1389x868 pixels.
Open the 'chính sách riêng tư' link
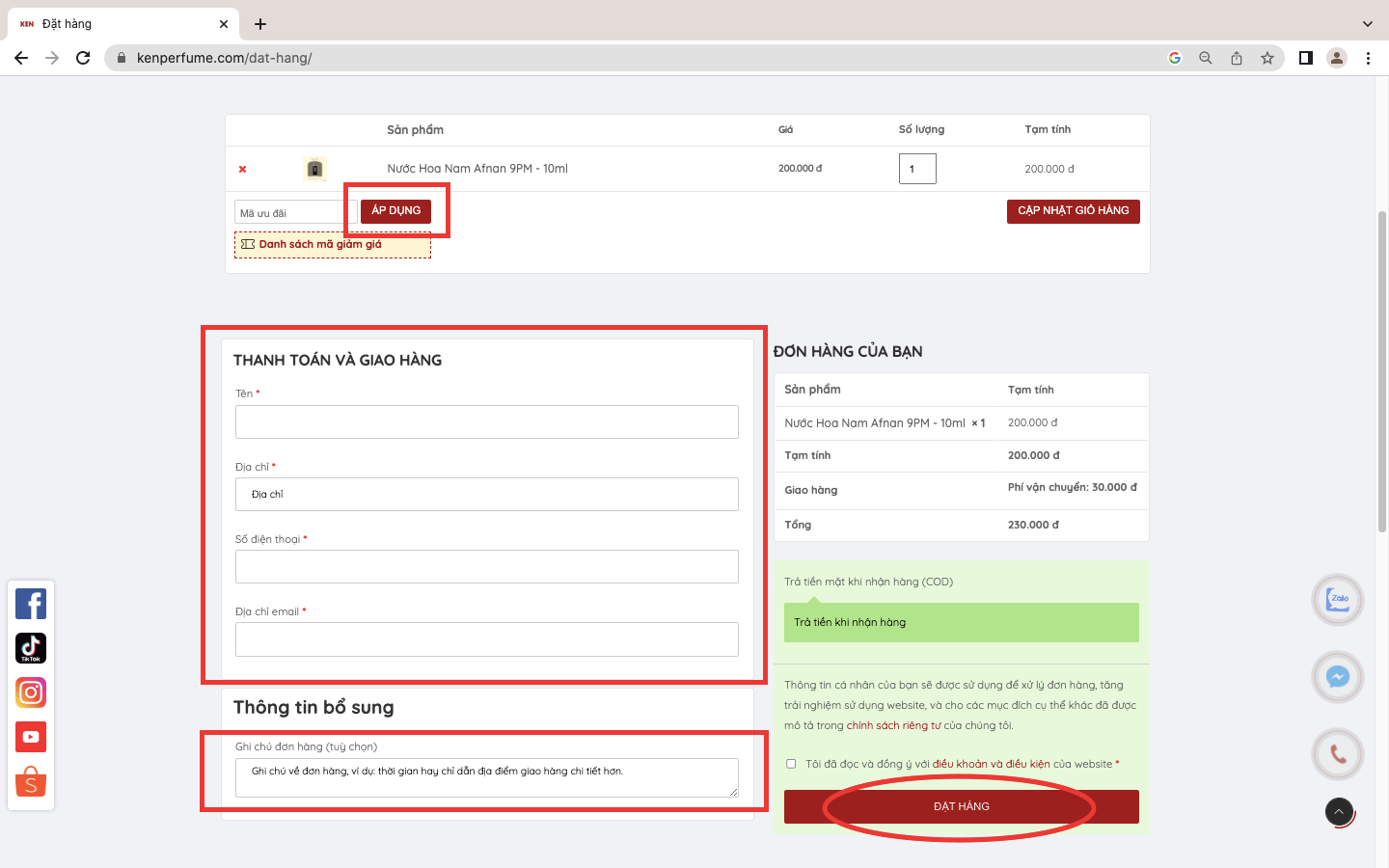893,725
